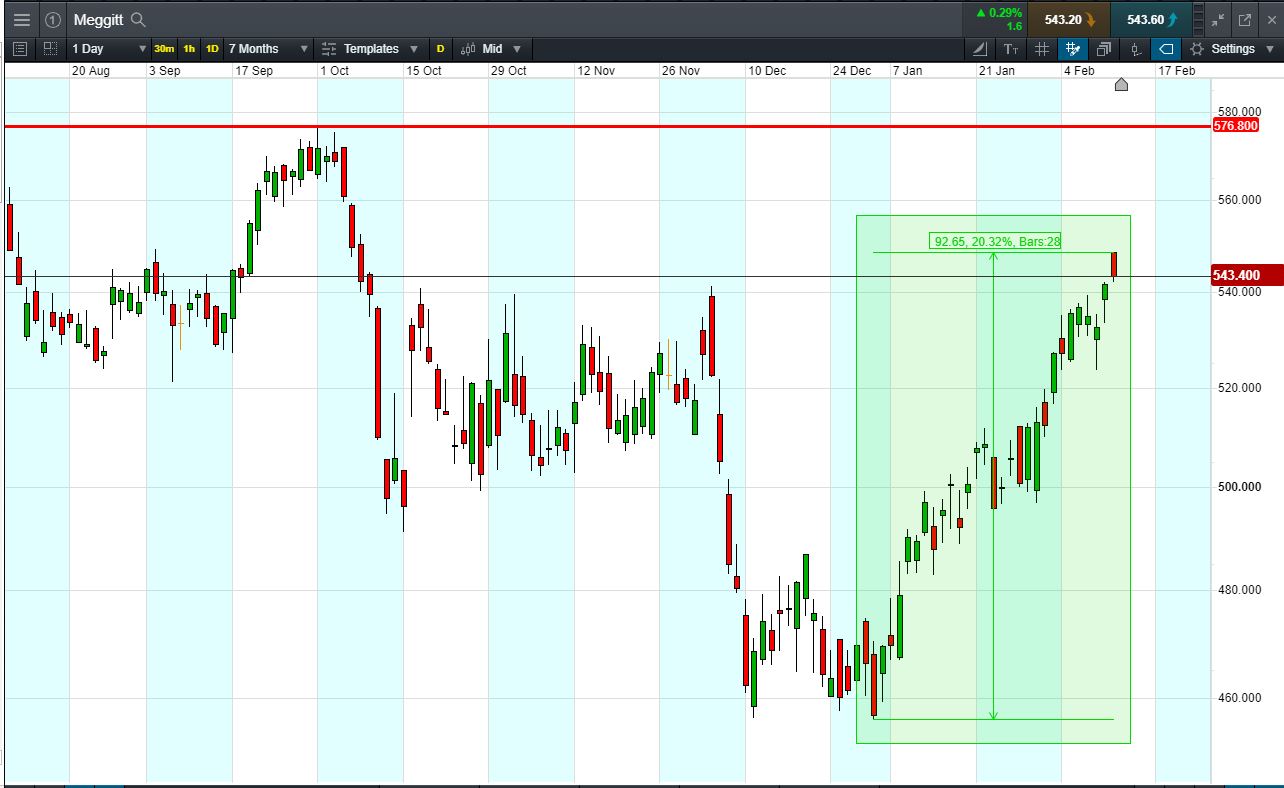1284x788 pixels.
Task: Toggle the highlighted drawing-on-grid tool icon
Action: 1073,49
